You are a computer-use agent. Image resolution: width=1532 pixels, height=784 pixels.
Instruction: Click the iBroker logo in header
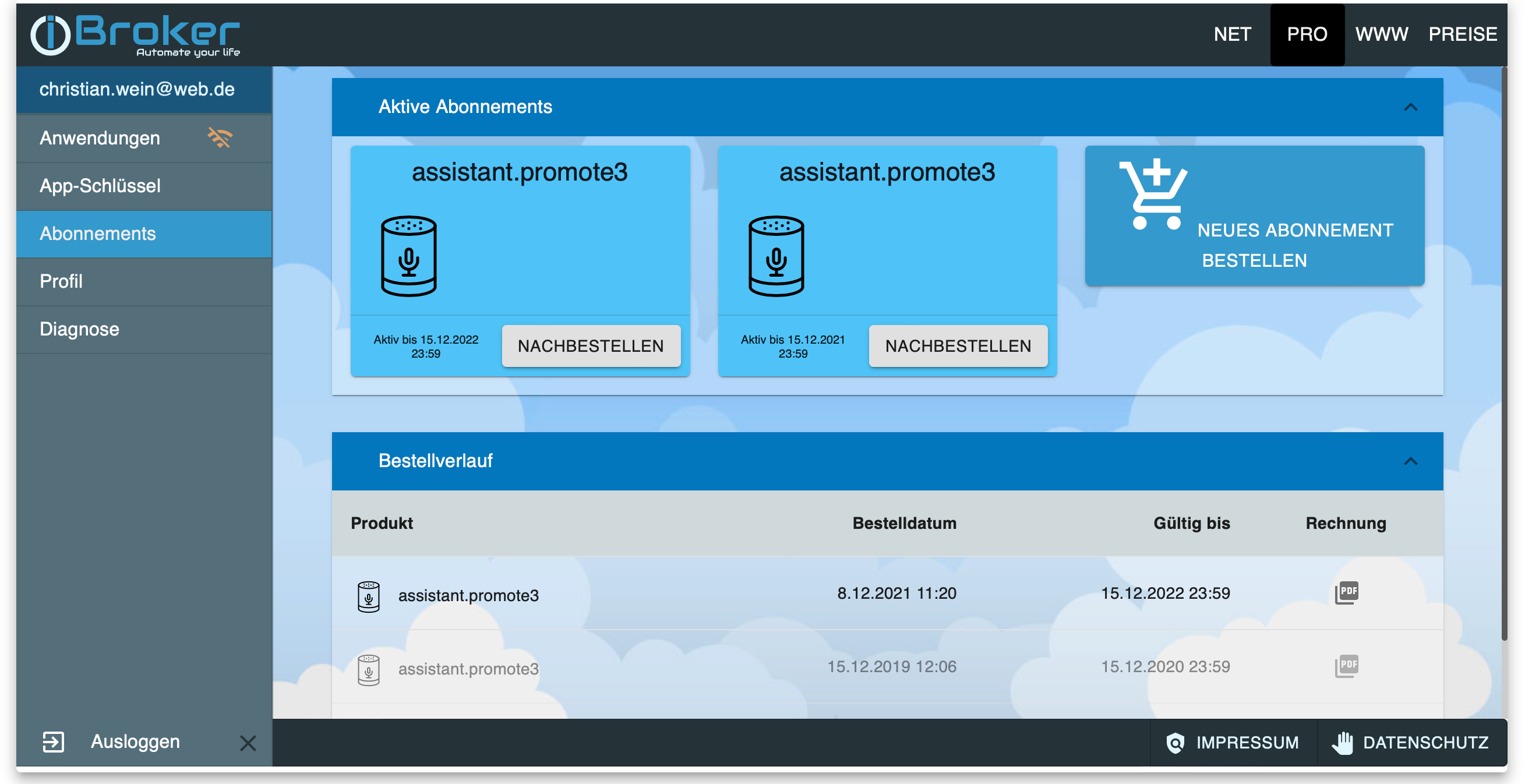[135, 35]
